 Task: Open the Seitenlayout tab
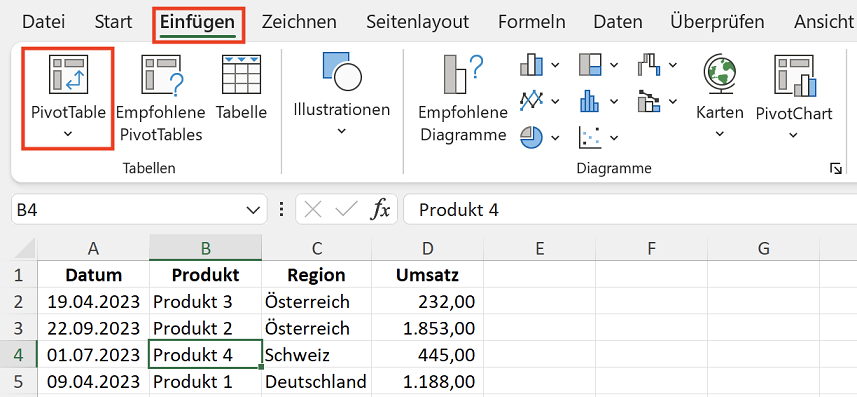[418, 22]
